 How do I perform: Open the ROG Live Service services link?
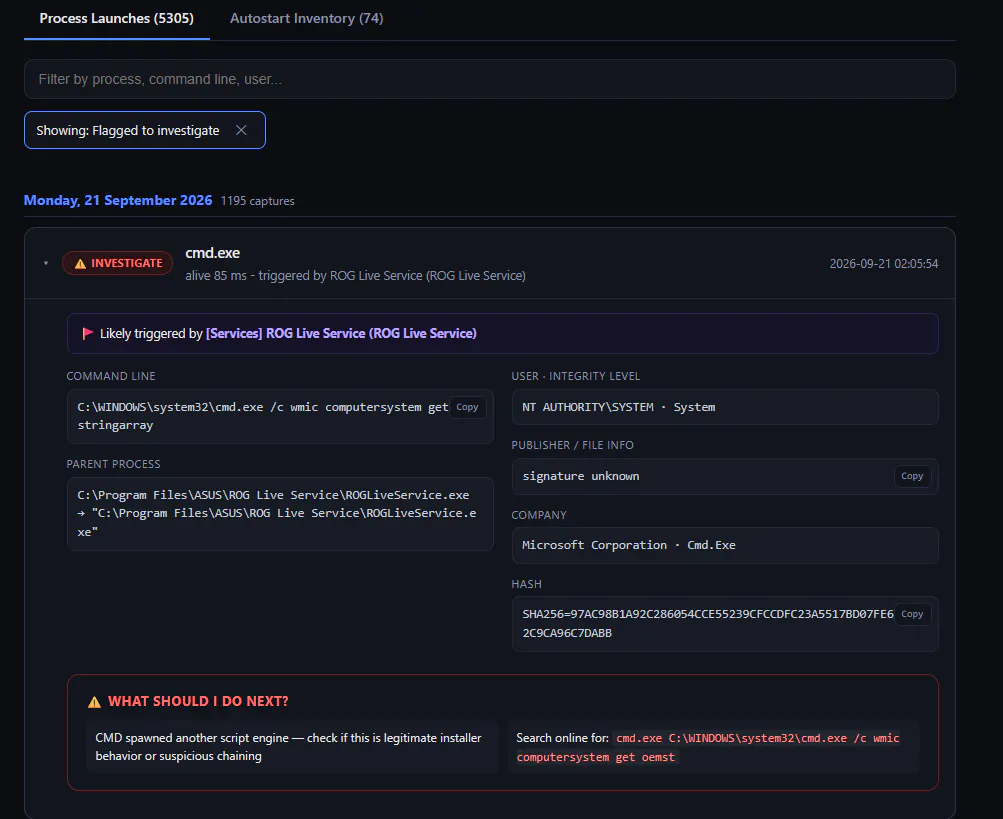coord(341,333)
